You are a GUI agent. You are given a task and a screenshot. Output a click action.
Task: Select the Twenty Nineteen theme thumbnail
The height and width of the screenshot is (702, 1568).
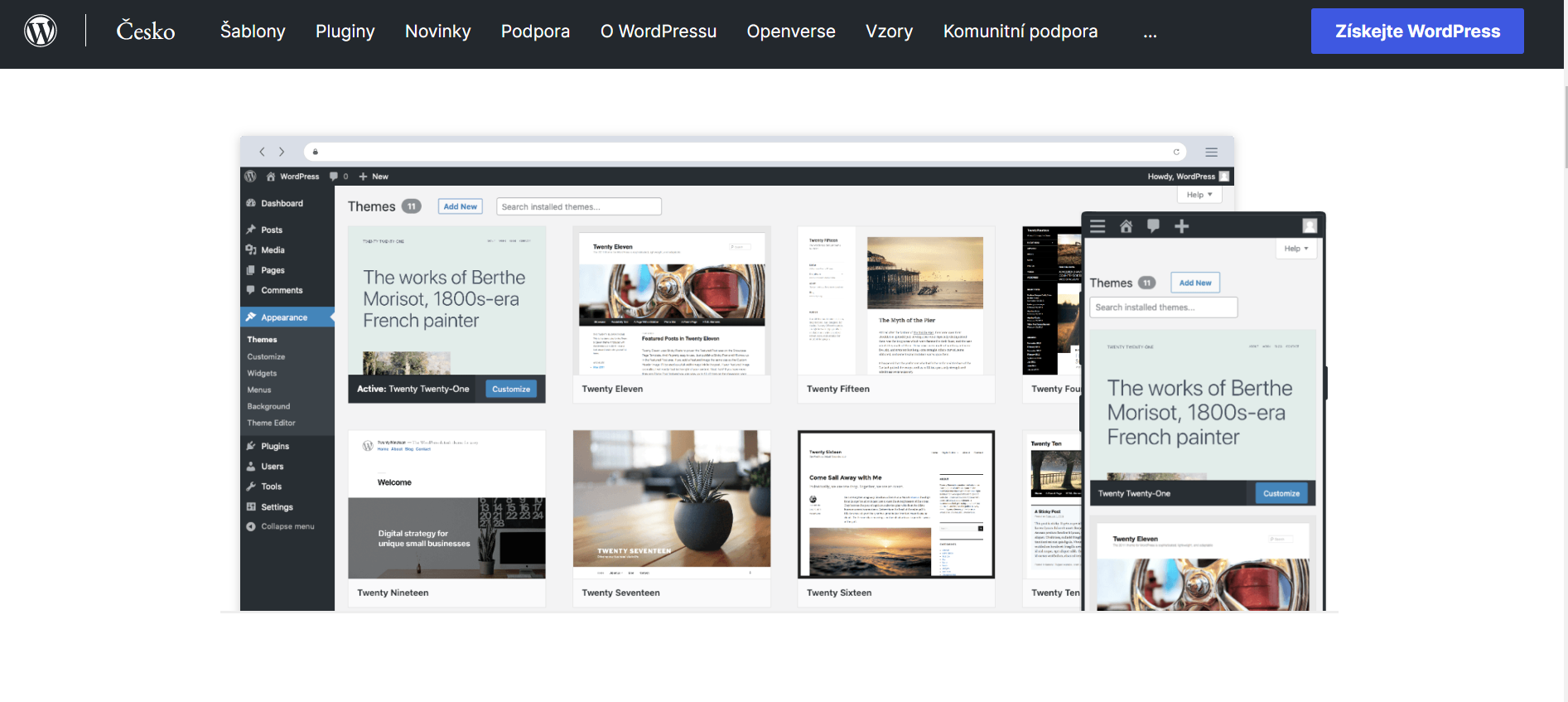(447, 505)
